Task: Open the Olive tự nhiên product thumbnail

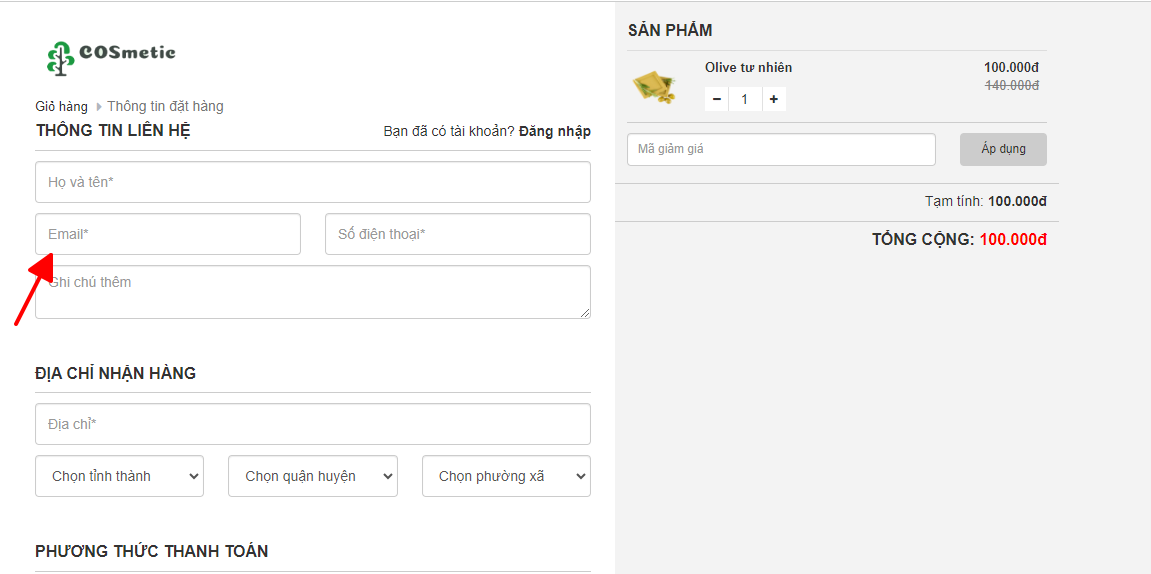Action: click(x=655, y=87)
